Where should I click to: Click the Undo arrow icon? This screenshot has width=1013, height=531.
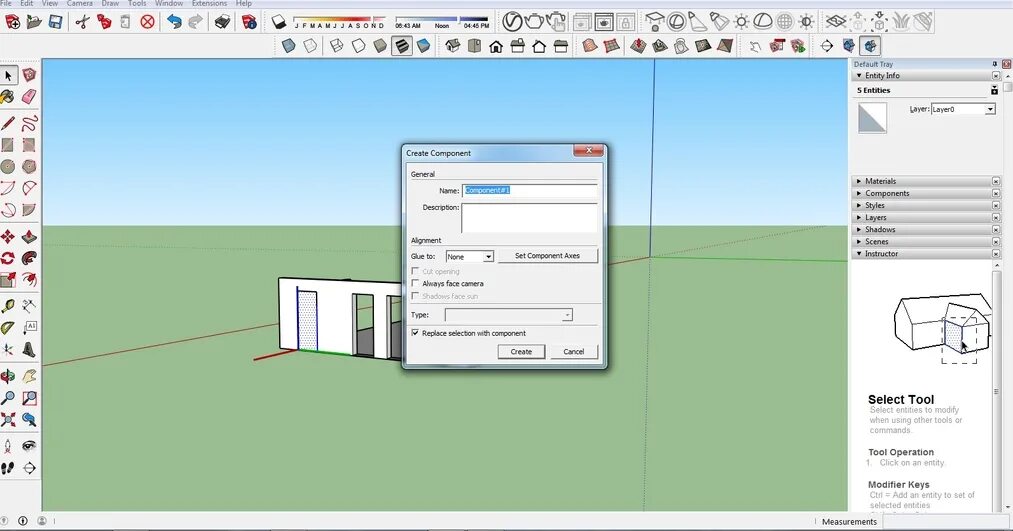click(174, 22)
